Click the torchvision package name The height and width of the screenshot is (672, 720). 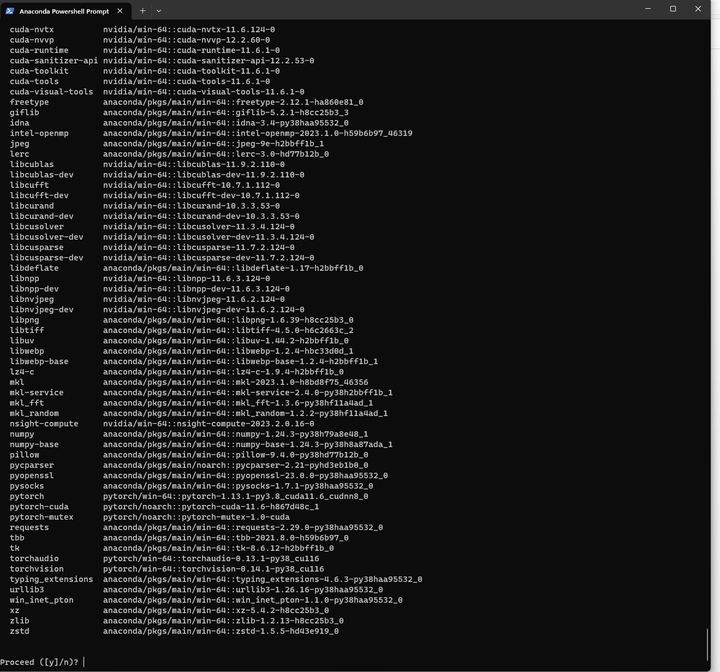tap(37, 569)
